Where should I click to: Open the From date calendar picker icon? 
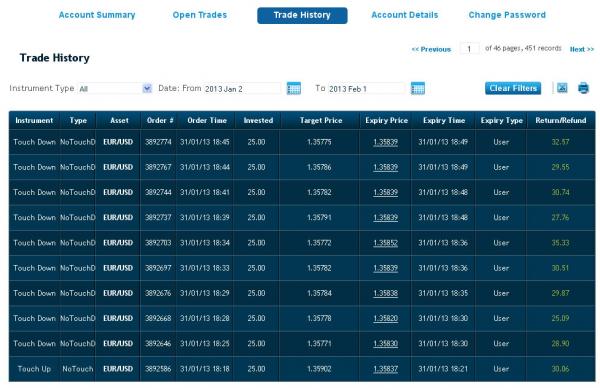coord(293,88)
